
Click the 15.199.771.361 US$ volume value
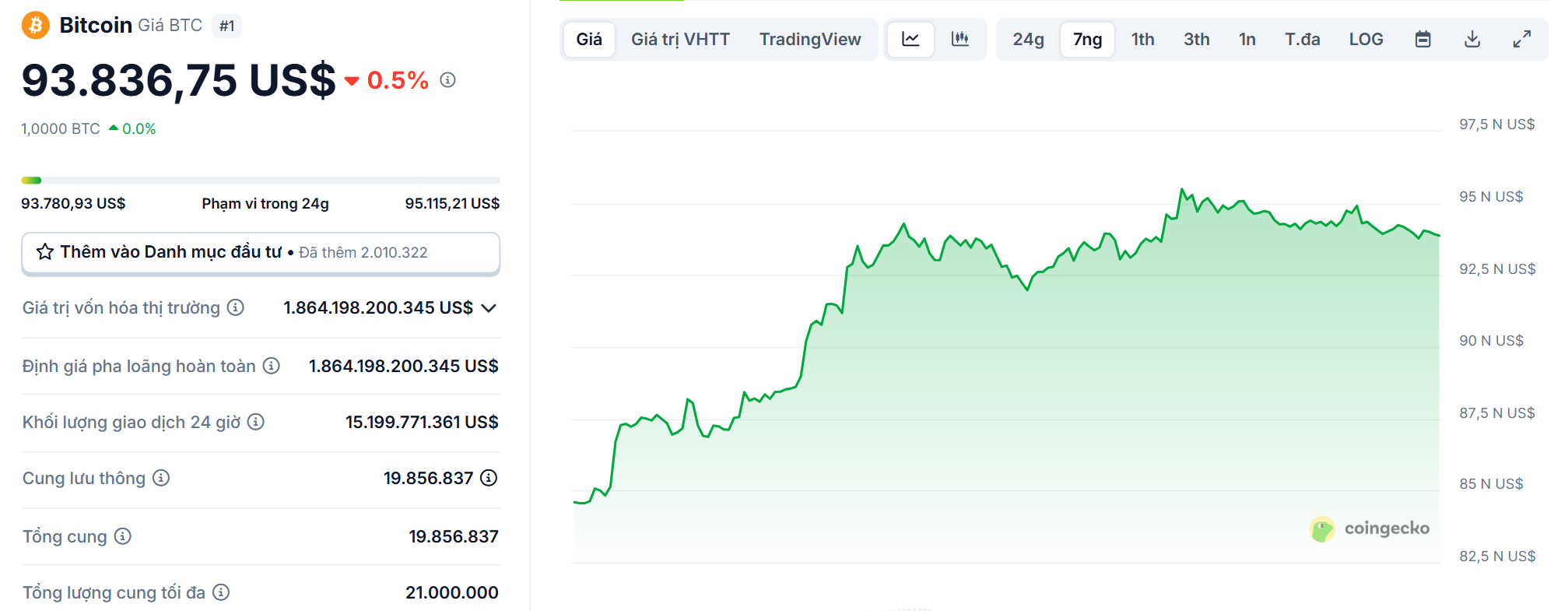422,422
